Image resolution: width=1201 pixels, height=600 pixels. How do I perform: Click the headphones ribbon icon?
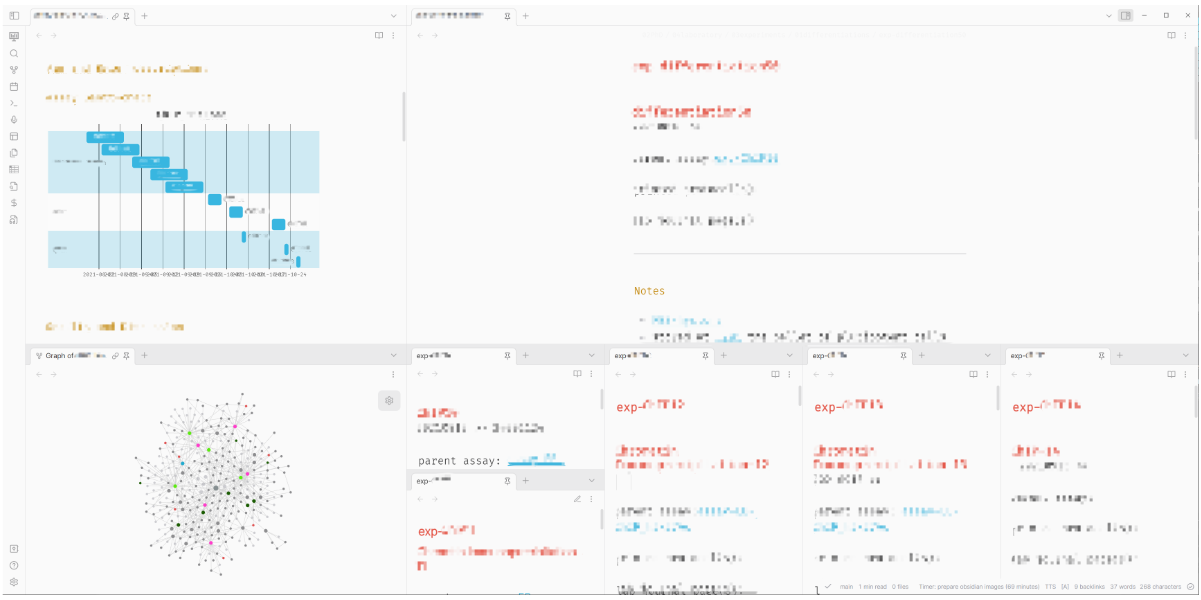(x=14, y=219)
